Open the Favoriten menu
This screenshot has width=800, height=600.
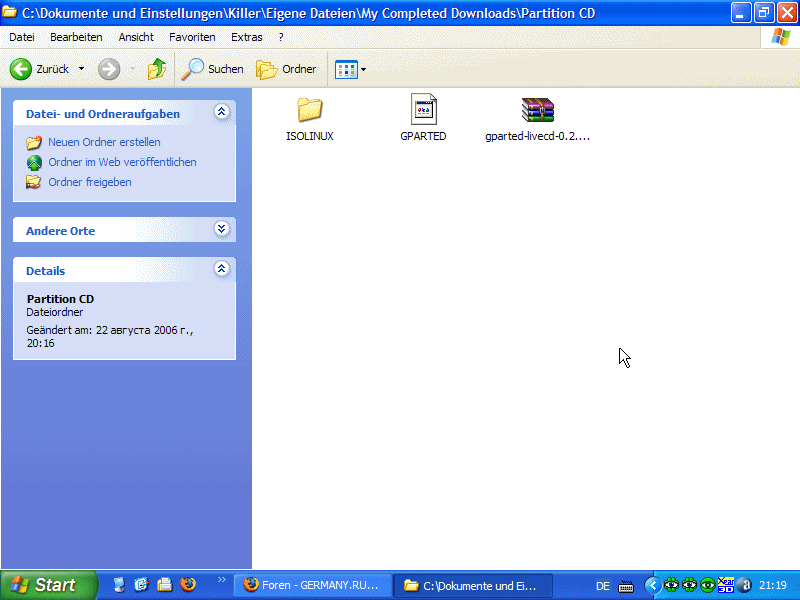pyautogui.click(x=192, y=37)
